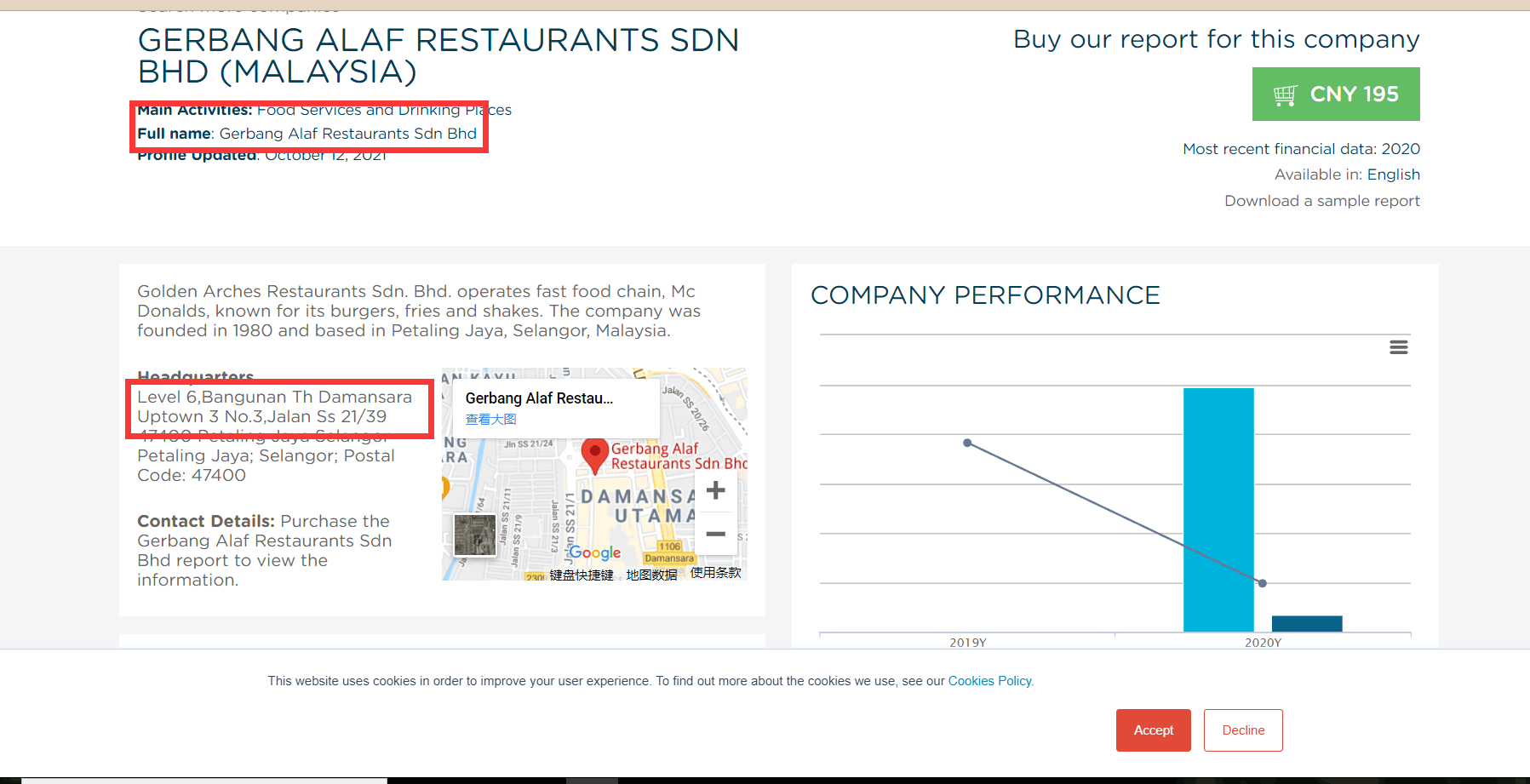Open the larger map via 查看大图
This screenshot has width=1530, height=784.
coord(490,419)
